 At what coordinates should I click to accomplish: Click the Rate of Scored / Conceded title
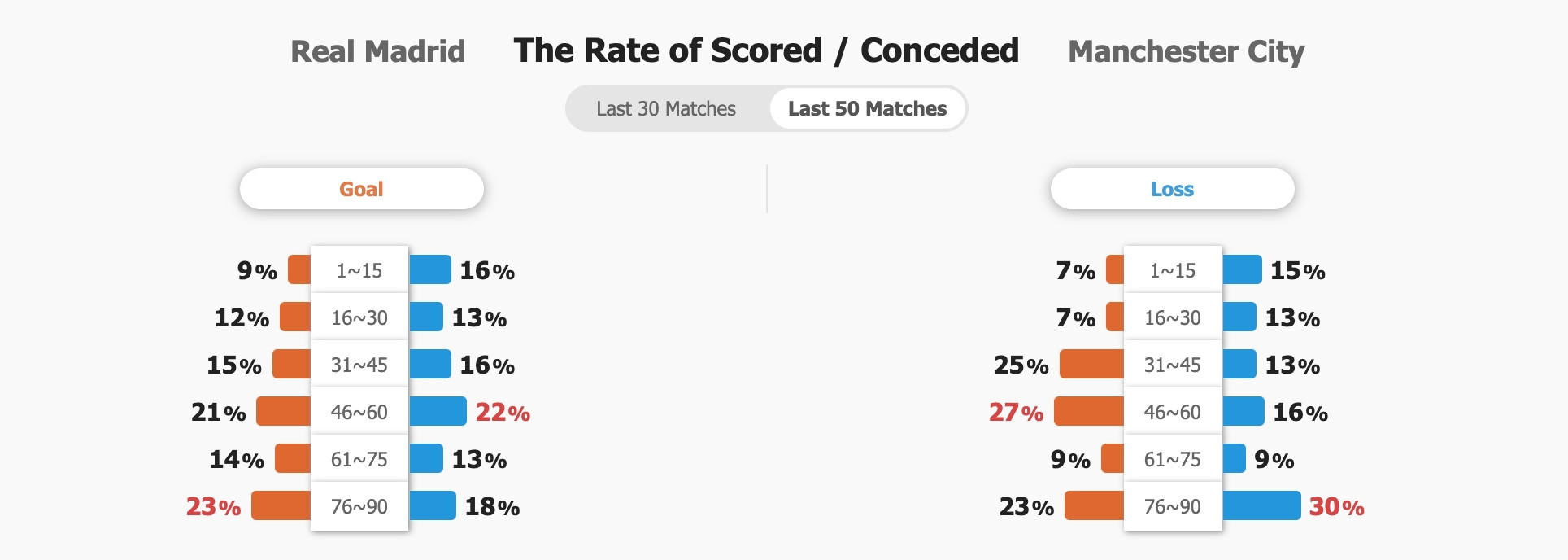click(766, 50)
